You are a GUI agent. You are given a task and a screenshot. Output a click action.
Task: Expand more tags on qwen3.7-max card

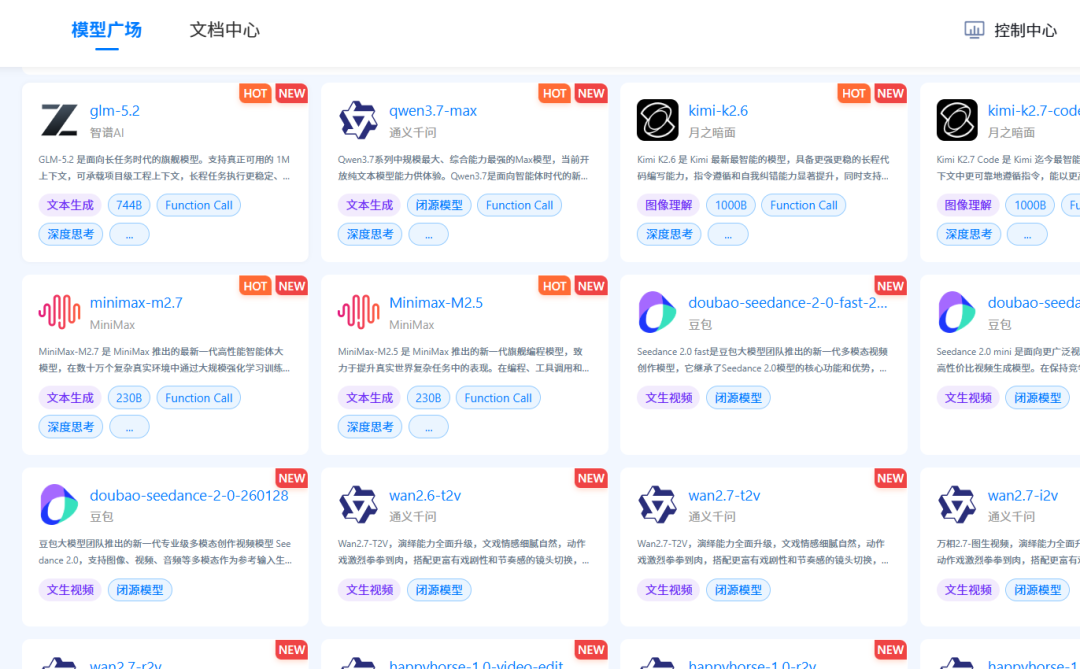pos(428,234)
